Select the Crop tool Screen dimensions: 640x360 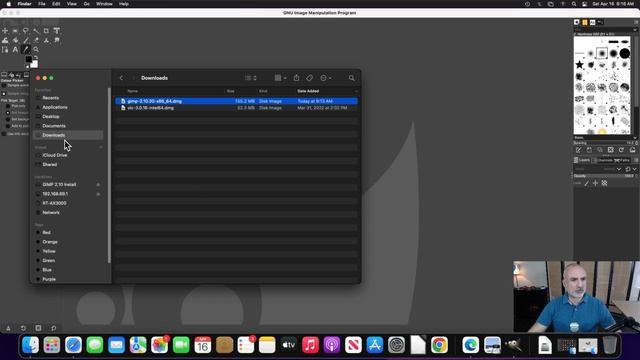click(x=46, y=31)
